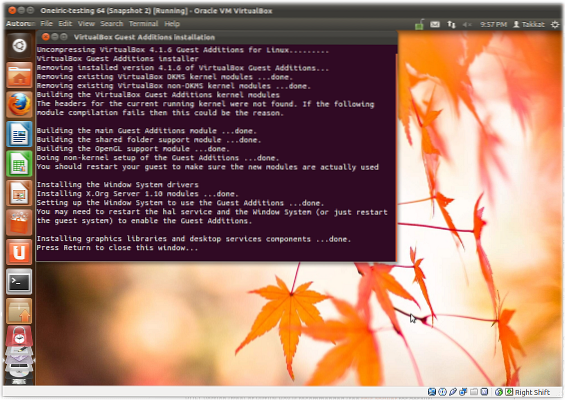Open the Search menu

pyautogui.click(x=112, y=24)
